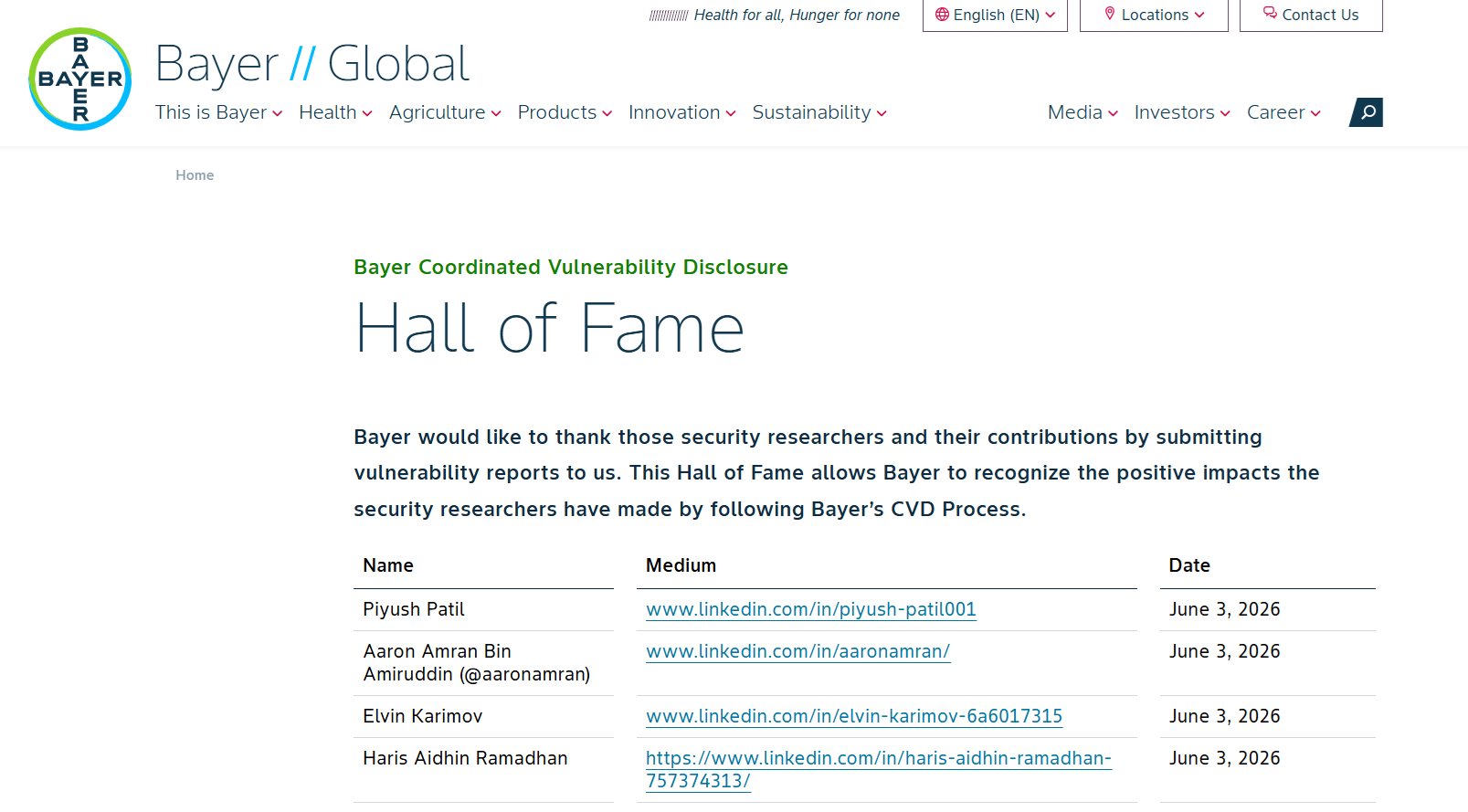The width and height of the screenshot is (1468, 812).
Task: Expand the Media menu
Action: point(1083,112)
